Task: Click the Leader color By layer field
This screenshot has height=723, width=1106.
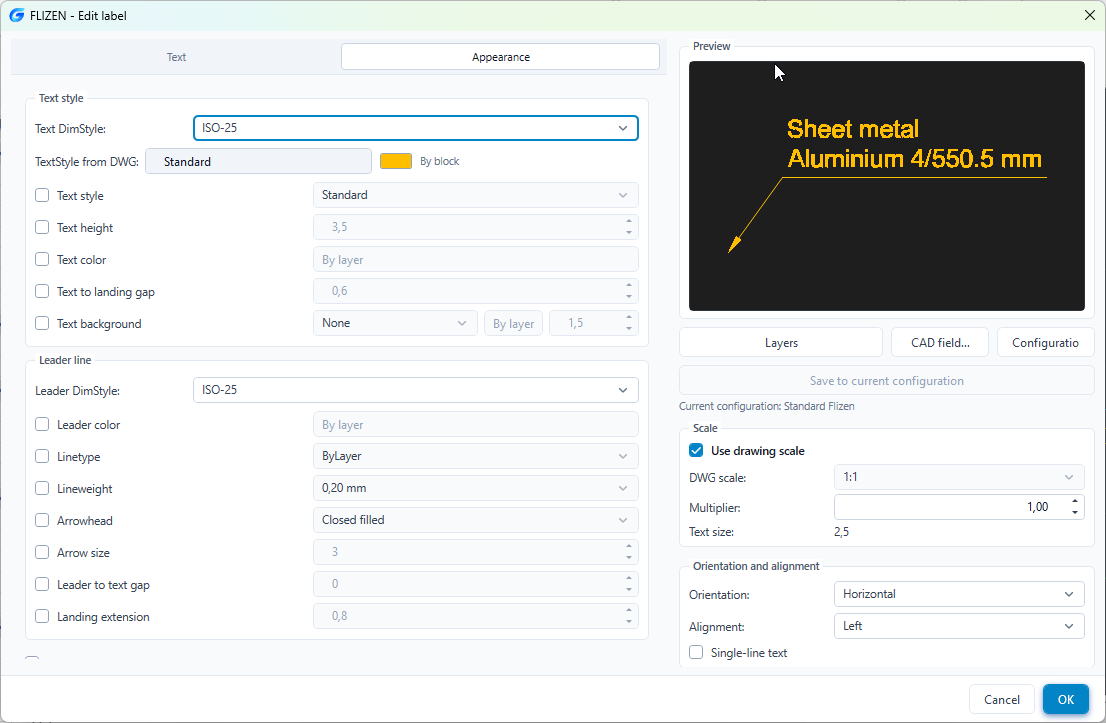Action: (x=475, y=425)
